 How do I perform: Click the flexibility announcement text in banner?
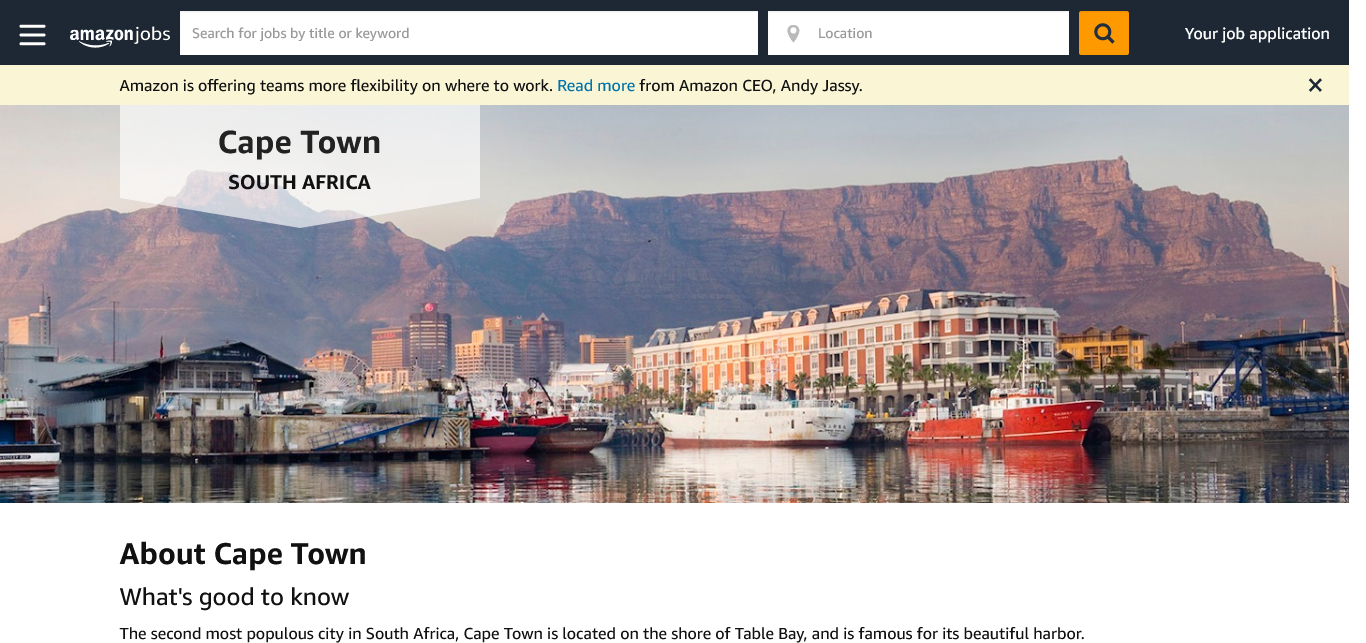(336, 86)
